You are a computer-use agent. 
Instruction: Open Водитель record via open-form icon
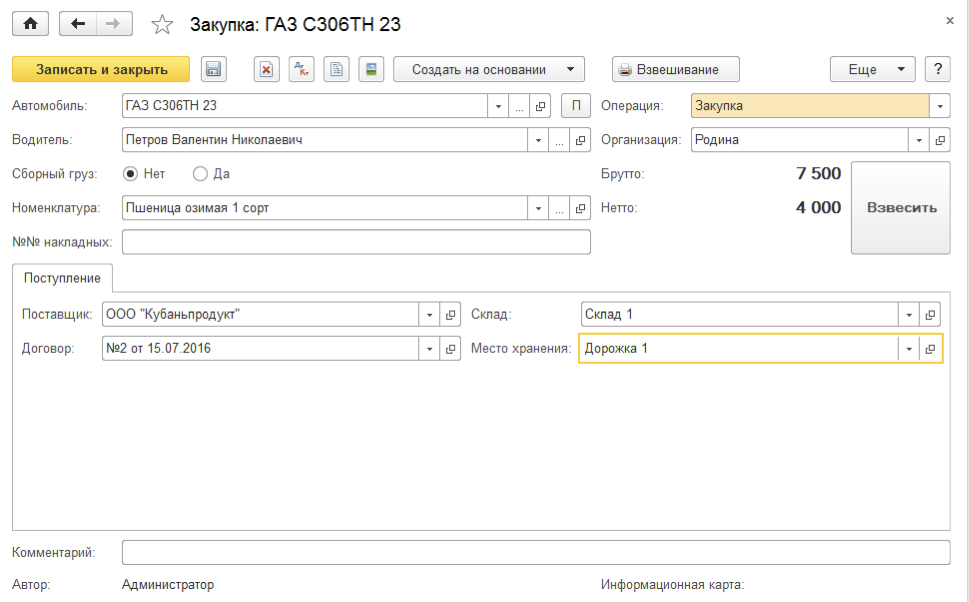pyautogui.click(x=580, y=140)
